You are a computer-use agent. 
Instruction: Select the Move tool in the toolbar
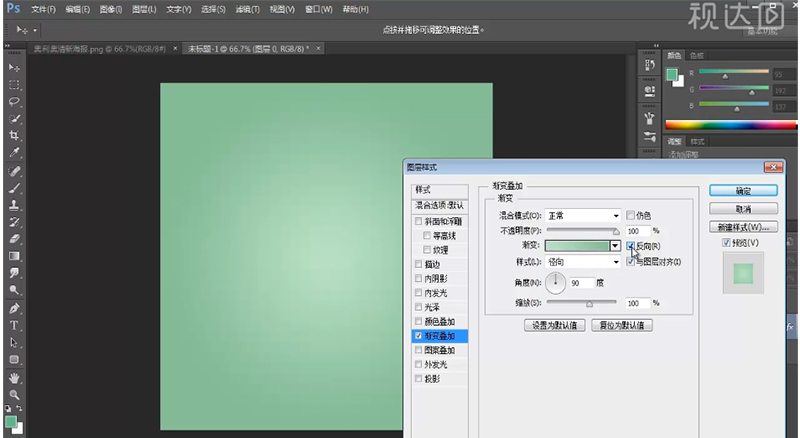[x=14, y=67]
